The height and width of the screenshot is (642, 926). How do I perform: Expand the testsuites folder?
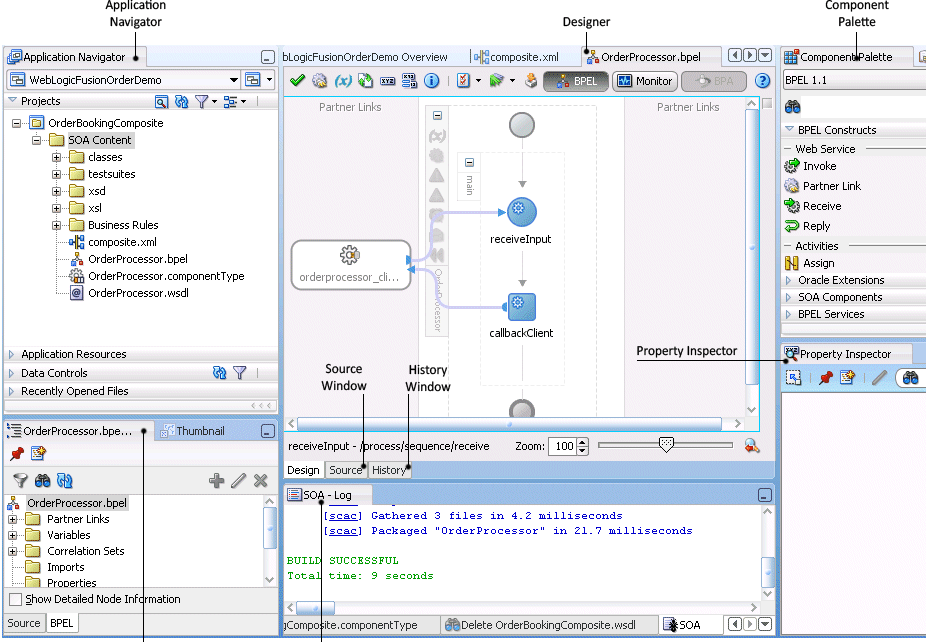[x=56, y=174]
